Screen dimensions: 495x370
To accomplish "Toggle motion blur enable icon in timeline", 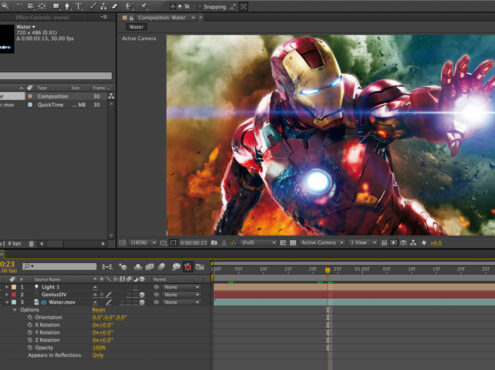I will tap(161, 267).
